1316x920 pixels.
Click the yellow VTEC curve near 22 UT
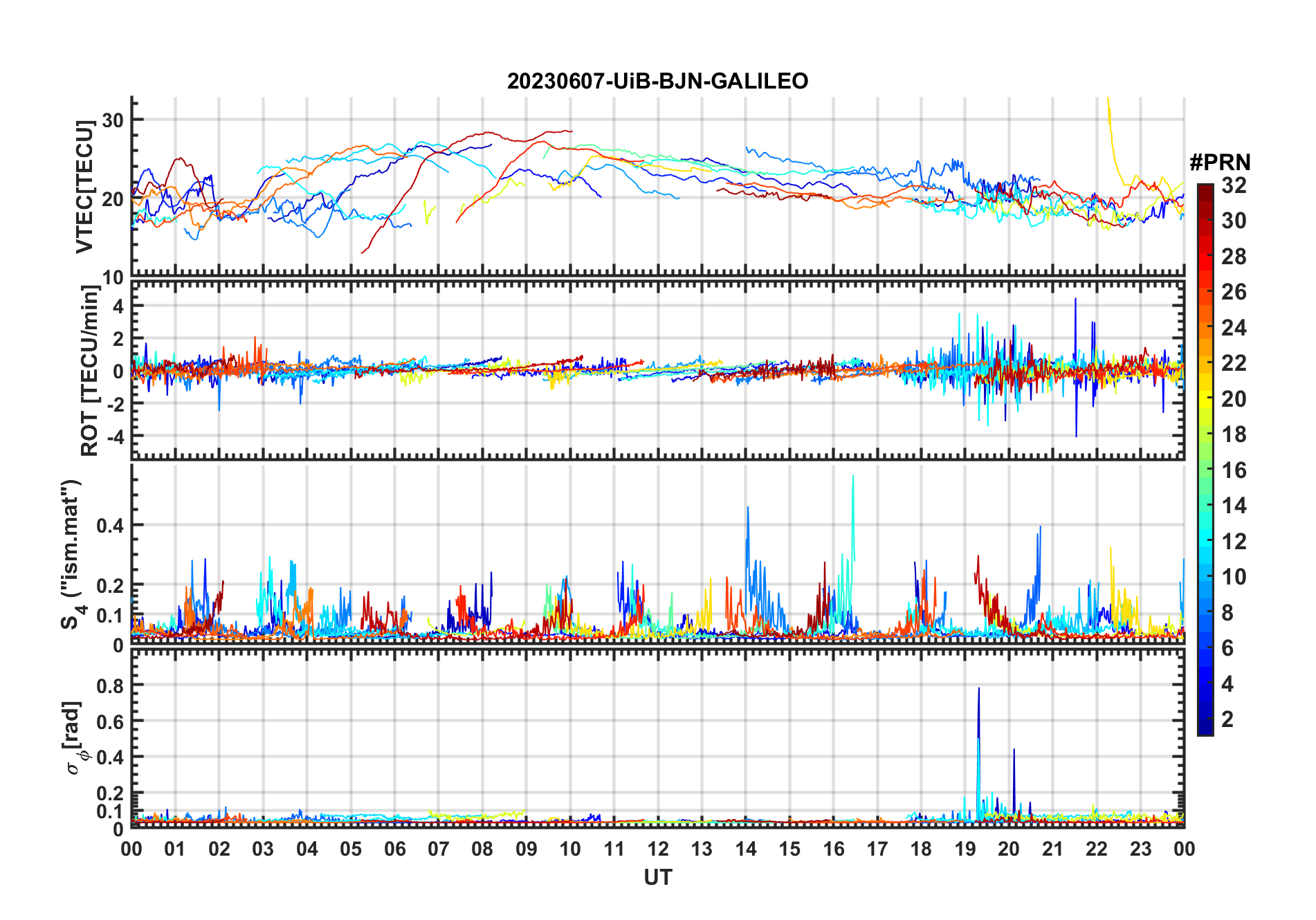tap(1112, 138)
